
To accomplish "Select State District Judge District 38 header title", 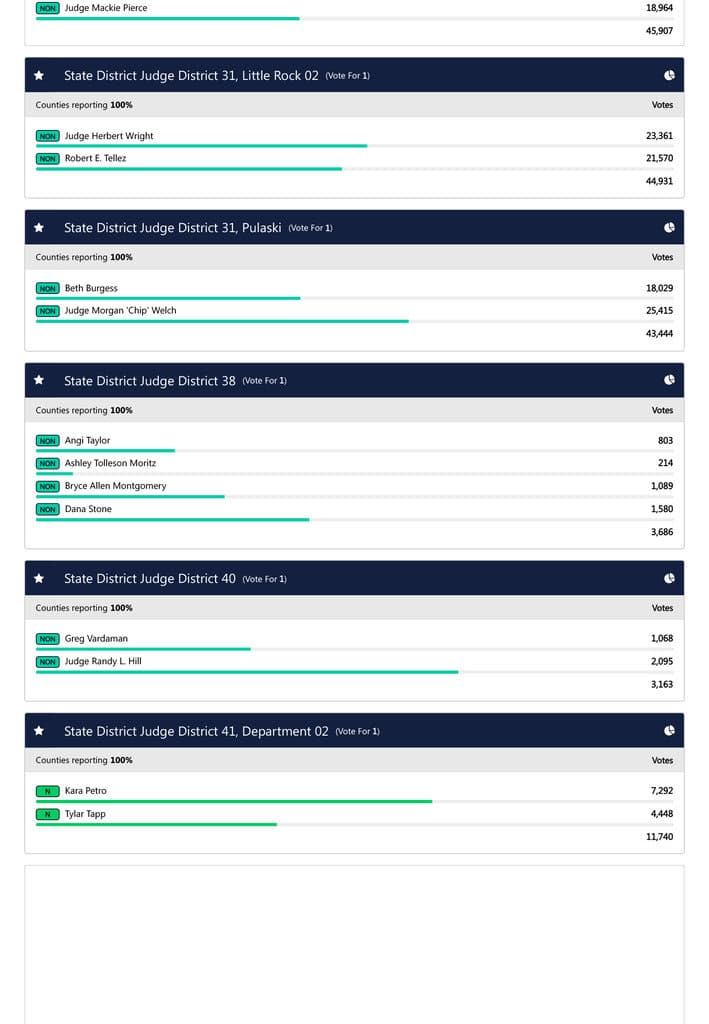I will (150, 380).
